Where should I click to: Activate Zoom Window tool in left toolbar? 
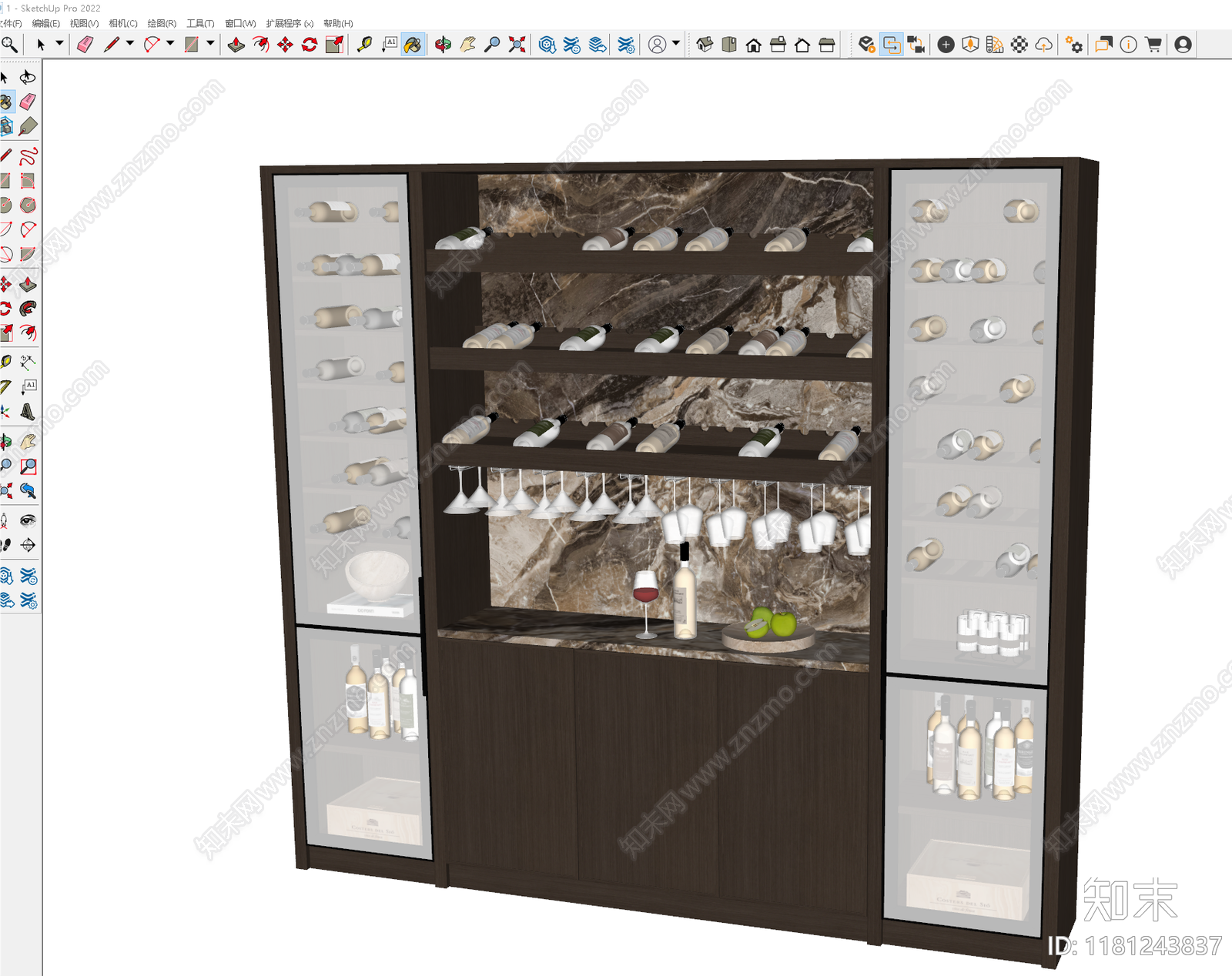point(28,466)
